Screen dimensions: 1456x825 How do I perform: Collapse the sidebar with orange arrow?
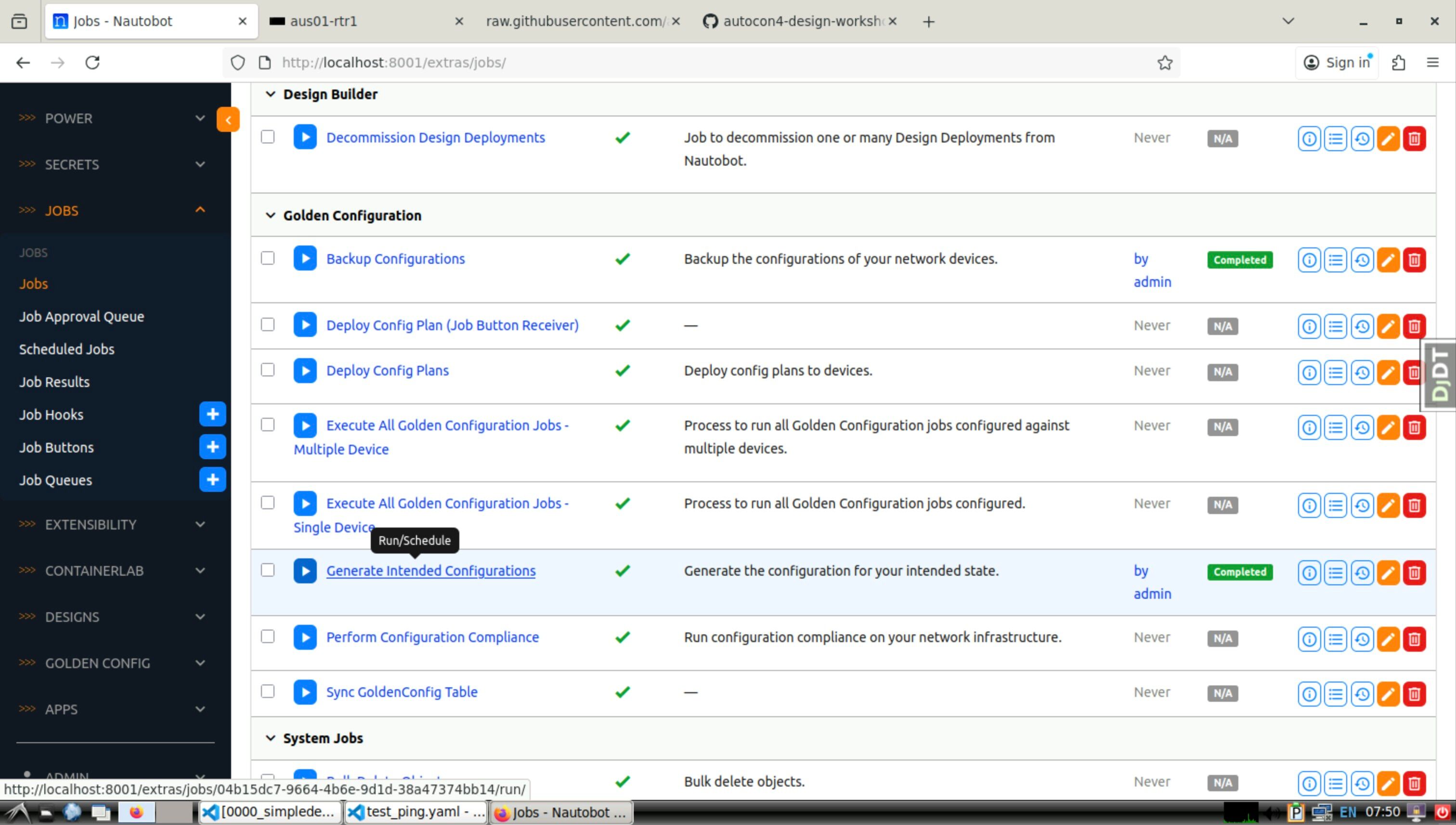[228, 119]
